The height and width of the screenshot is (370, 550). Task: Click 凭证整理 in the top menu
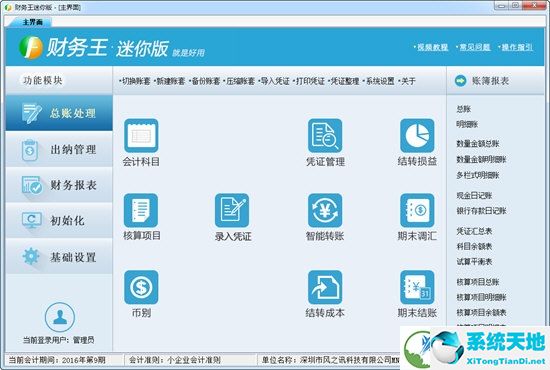[x=344, y=81]
